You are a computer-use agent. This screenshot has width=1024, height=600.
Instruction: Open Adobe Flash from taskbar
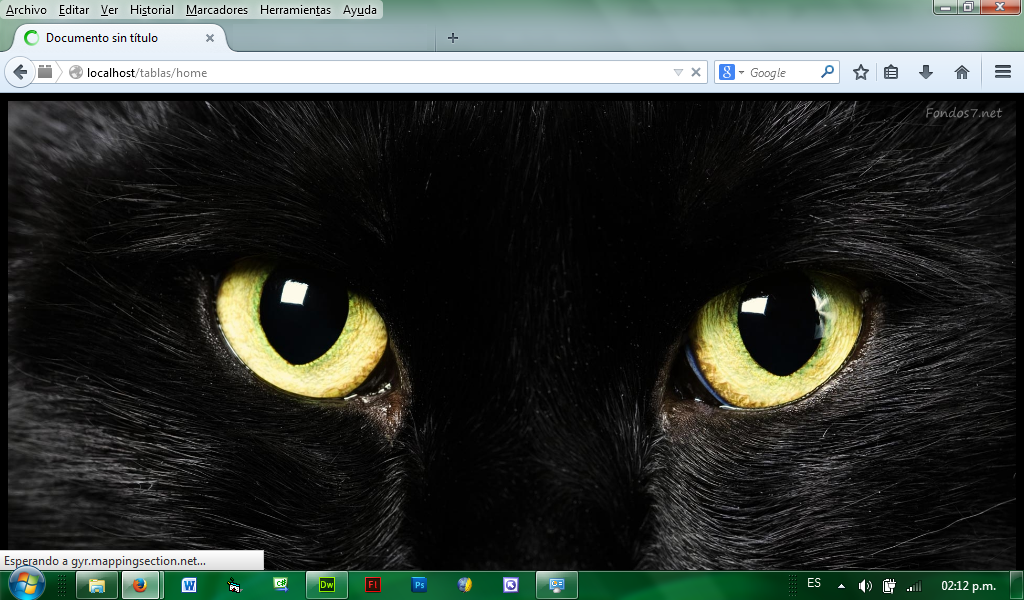[373, 585]
